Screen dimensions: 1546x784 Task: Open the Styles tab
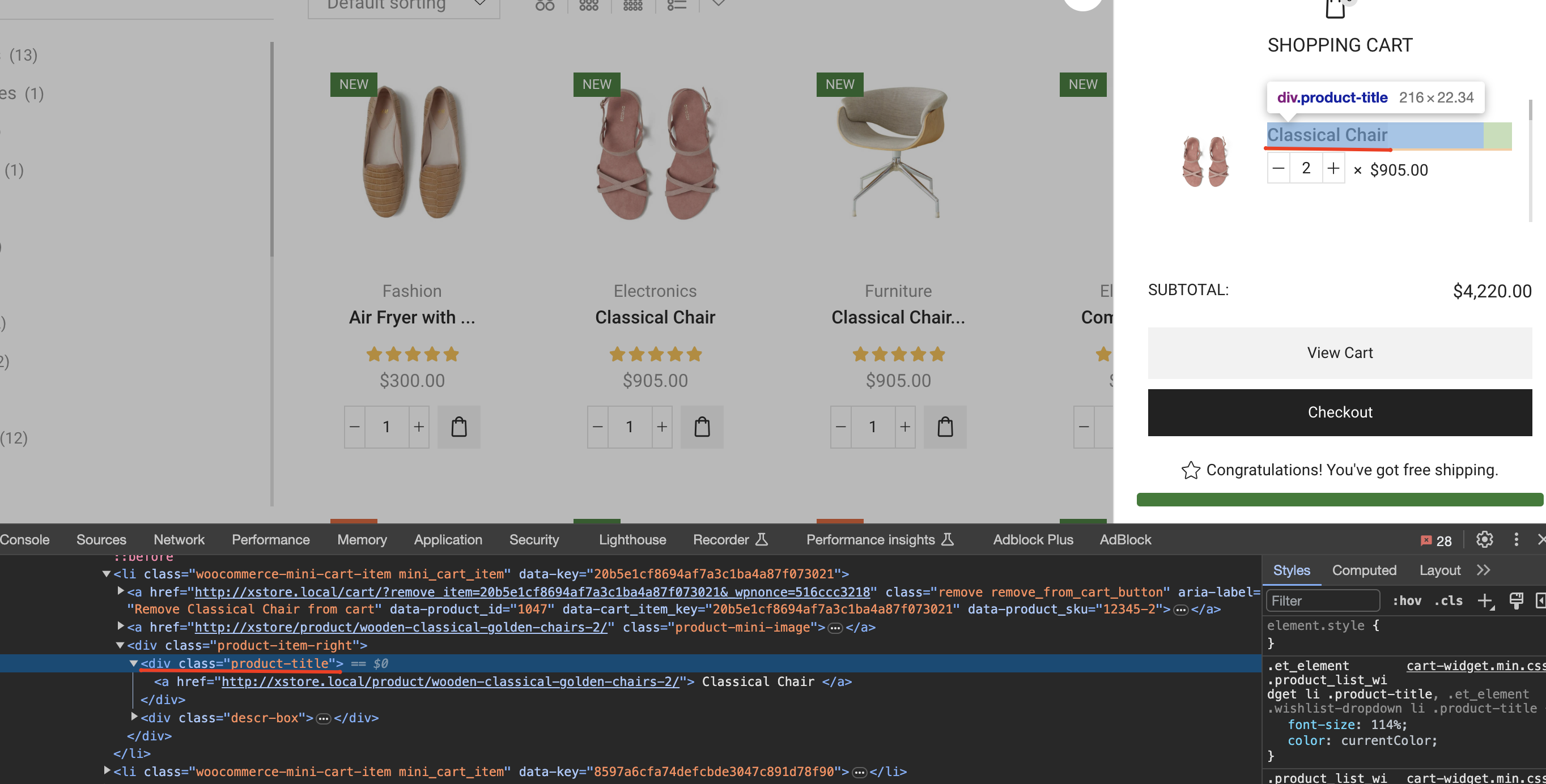pyautogui.click(x=1292, y=570)
